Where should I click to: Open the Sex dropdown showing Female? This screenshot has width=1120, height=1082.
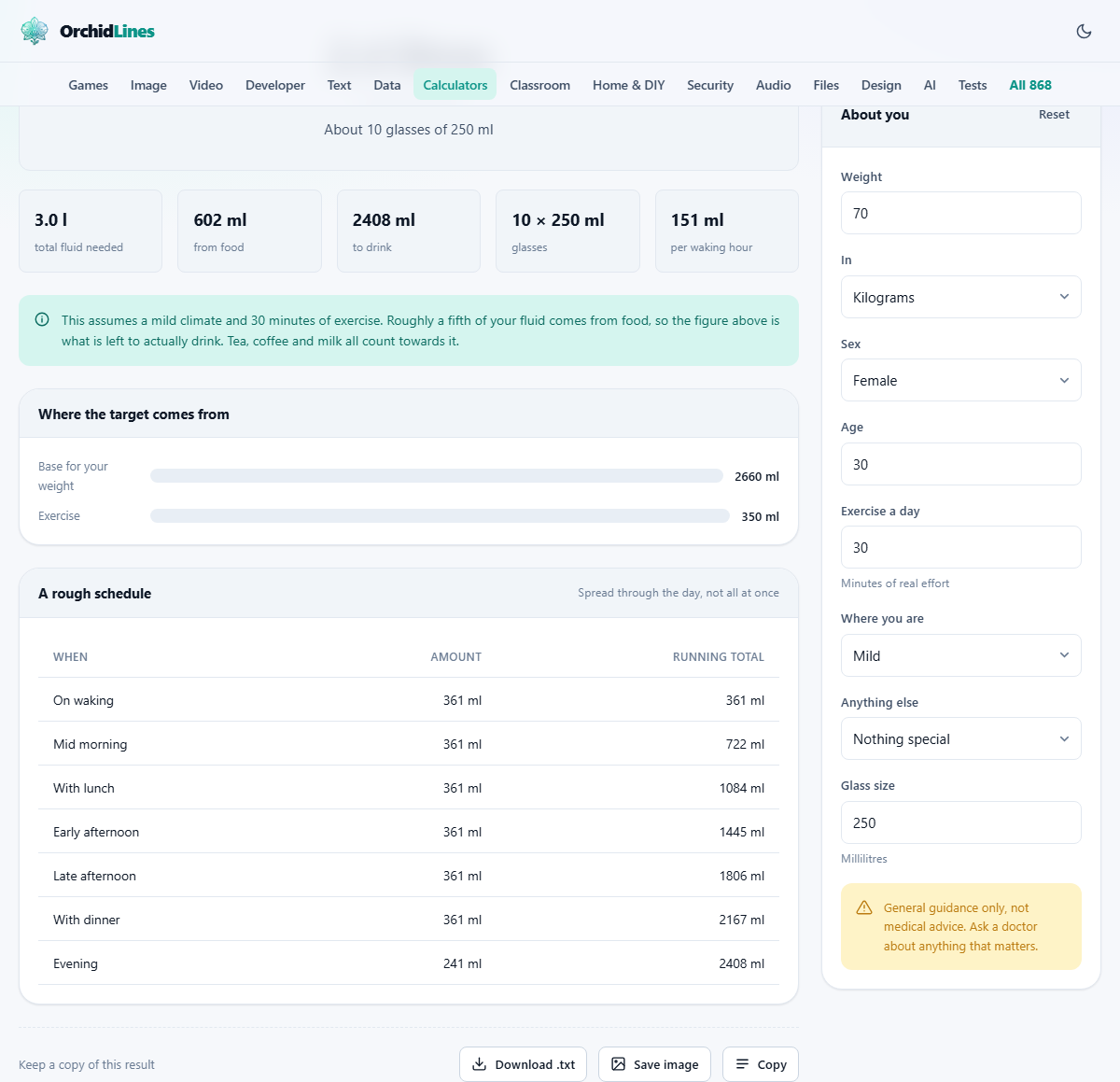961,380
